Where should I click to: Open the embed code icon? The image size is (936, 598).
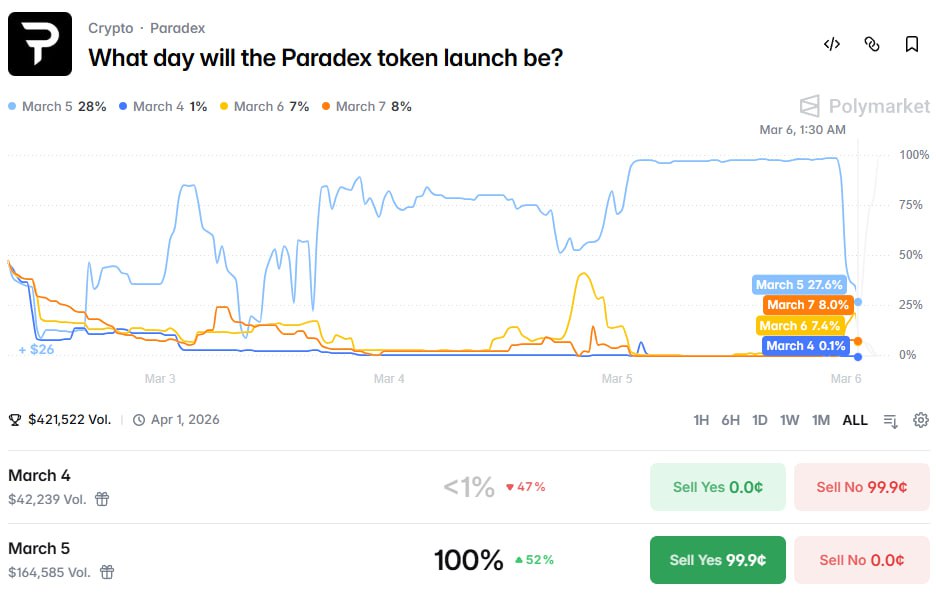pyautogui.click(x=831, y=44)
